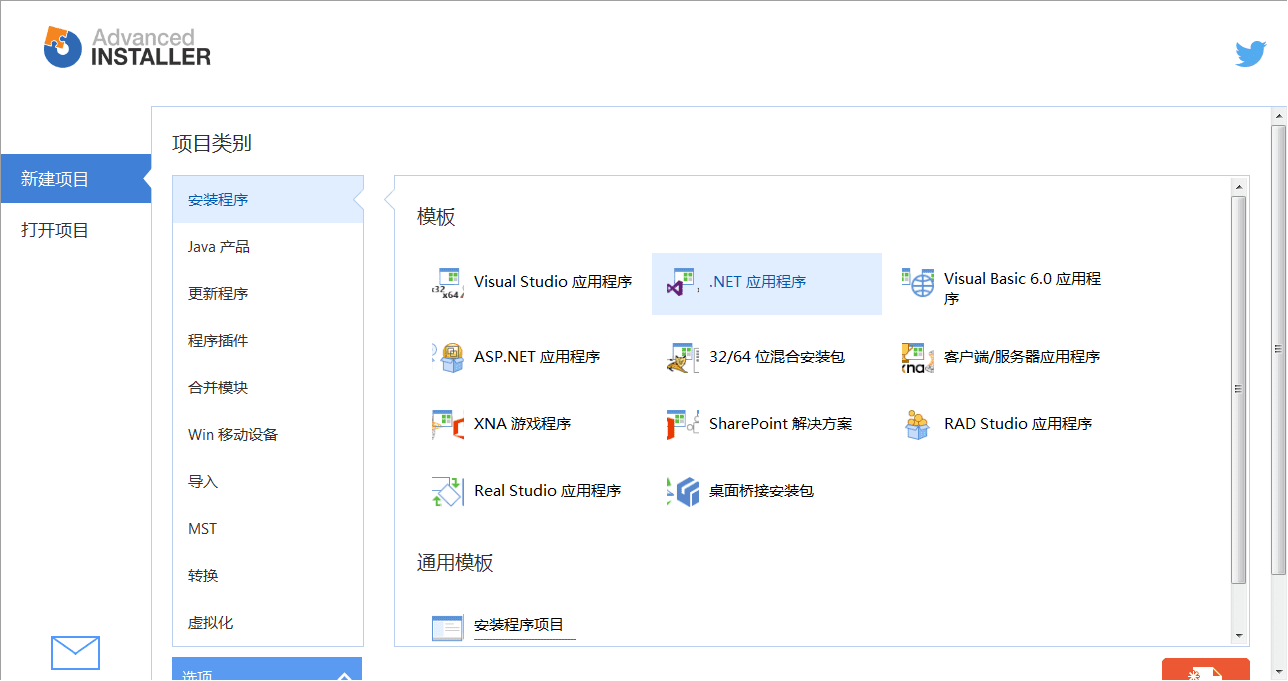Click the SharePoint 解决方案 icon
The width and height of the screenshot is (1288, 681).
coord(683,424)
